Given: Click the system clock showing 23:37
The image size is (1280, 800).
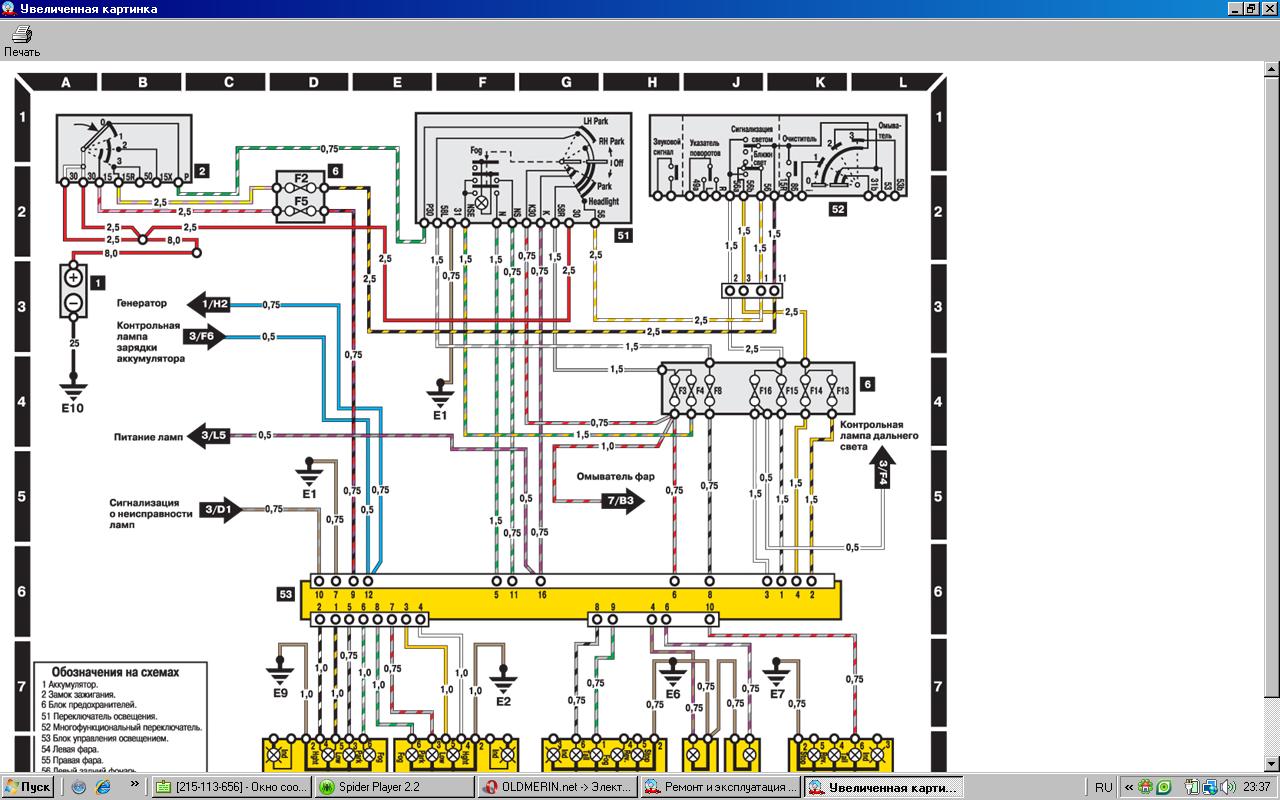Looking at the screenshot, I should 1257,787.
